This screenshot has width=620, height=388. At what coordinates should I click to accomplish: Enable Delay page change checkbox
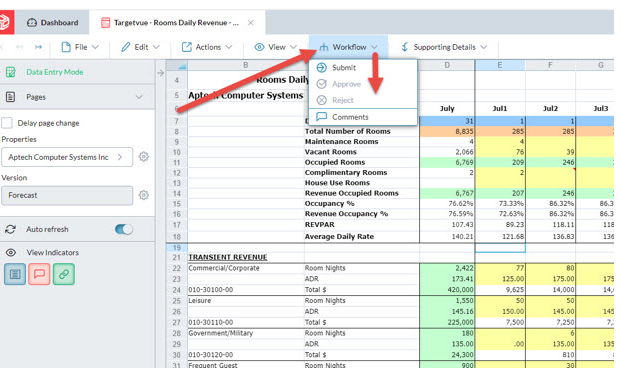7,123
